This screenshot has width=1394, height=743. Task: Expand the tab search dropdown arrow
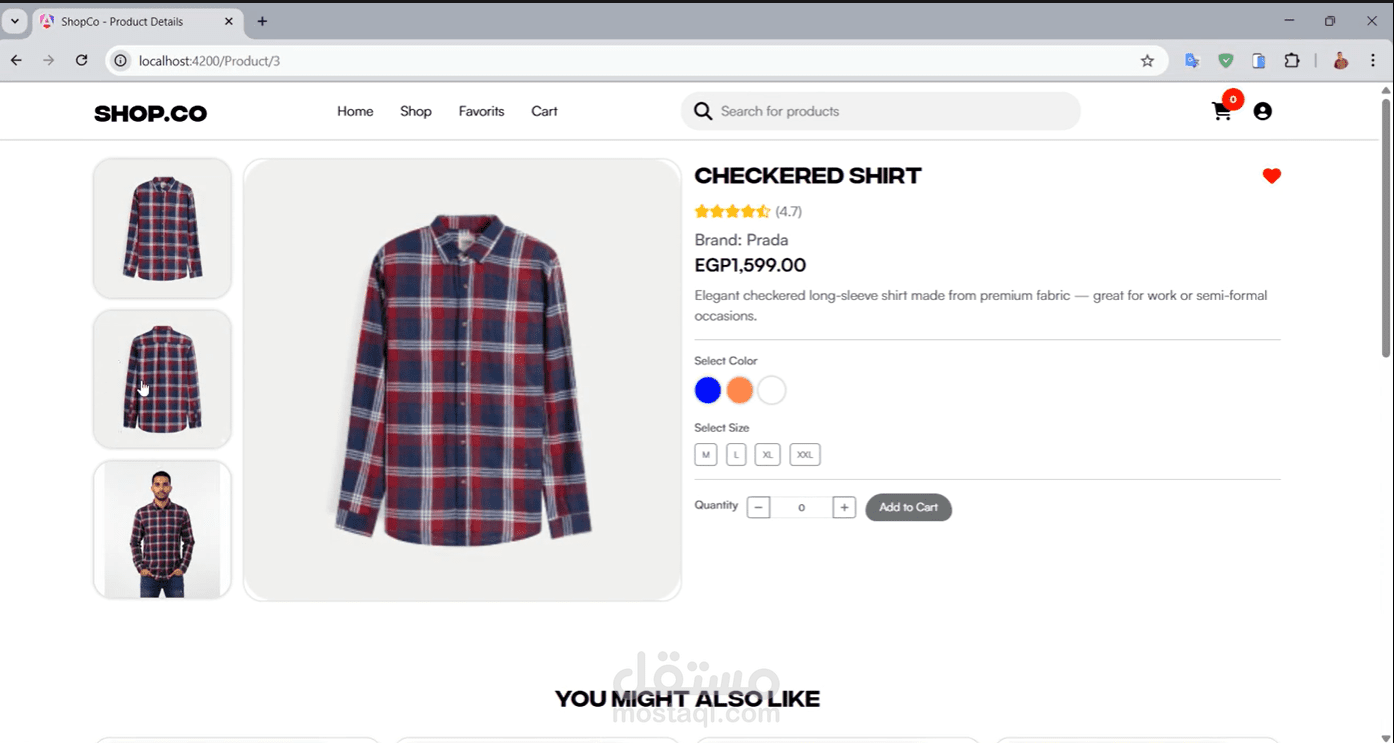point(15,21)
